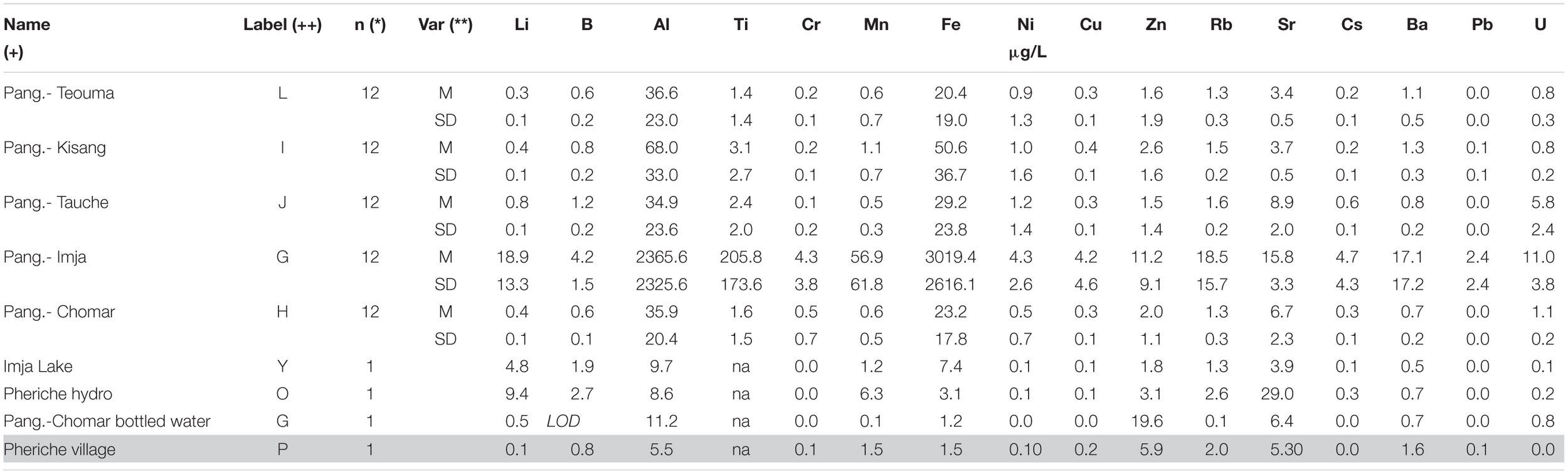Click the LOD value in bottled water row
1568x474 pixels.
(563, 421)
